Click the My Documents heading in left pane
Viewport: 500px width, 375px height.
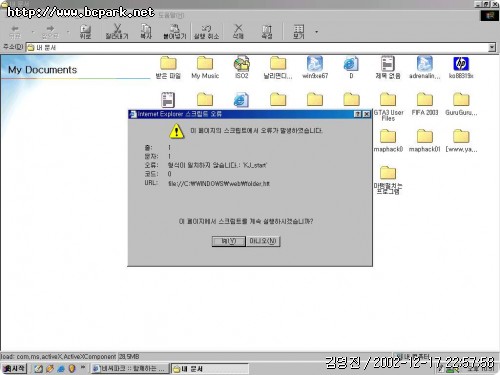(42, 70)
